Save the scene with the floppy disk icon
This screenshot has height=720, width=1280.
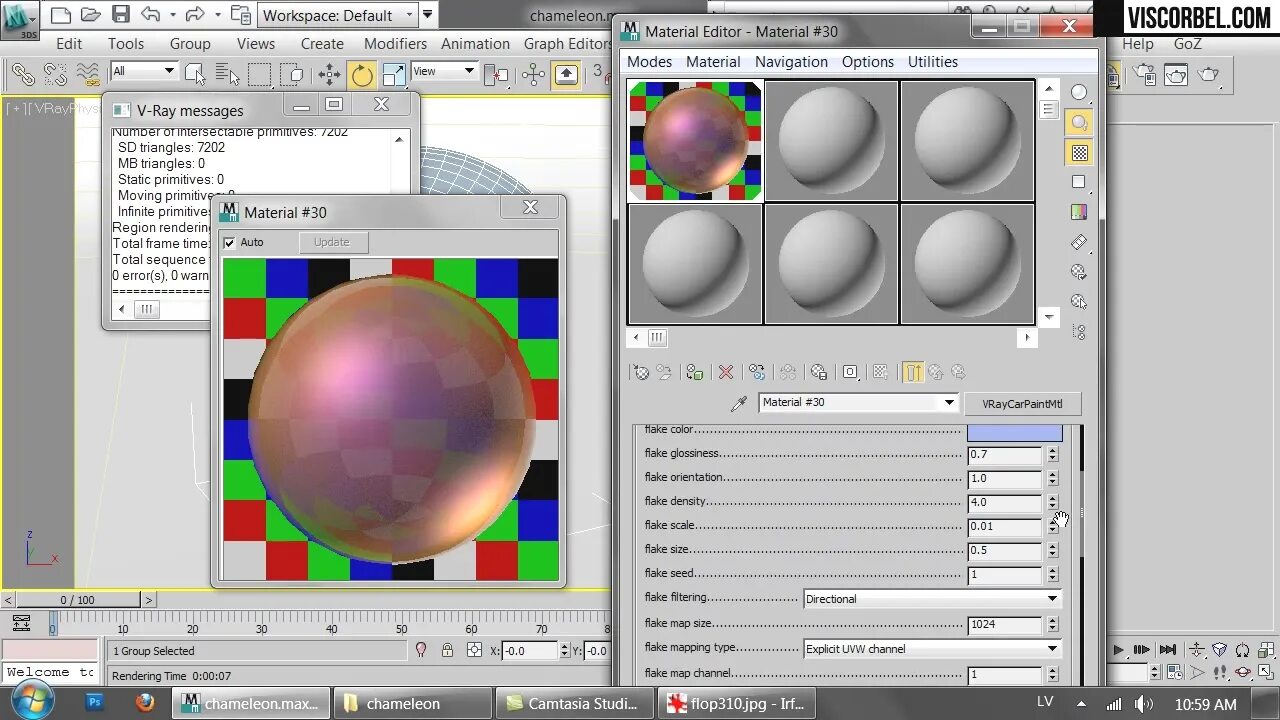pos(120,15)
